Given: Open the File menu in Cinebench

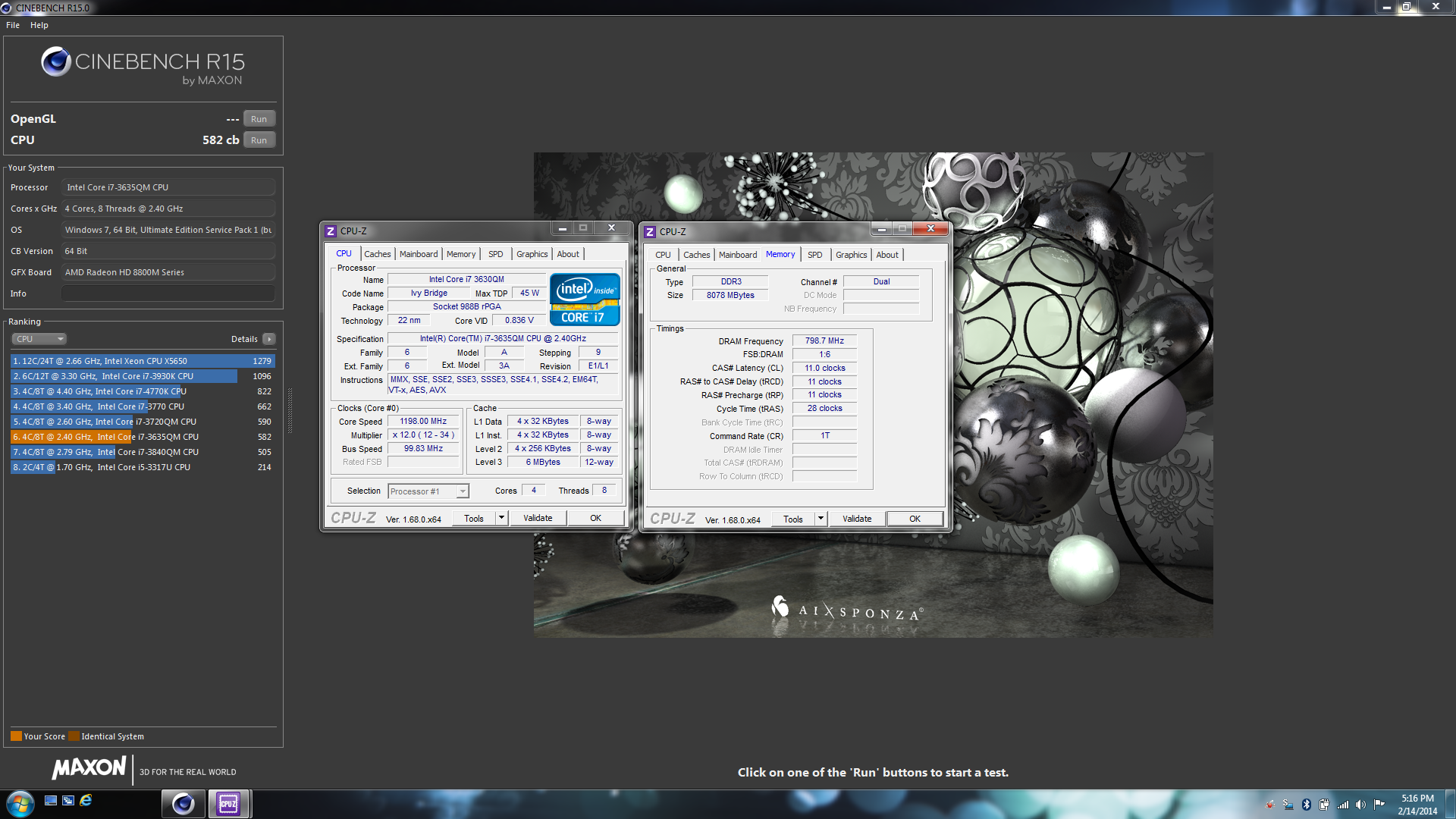Looking at the screenshot, I should 13,25.
